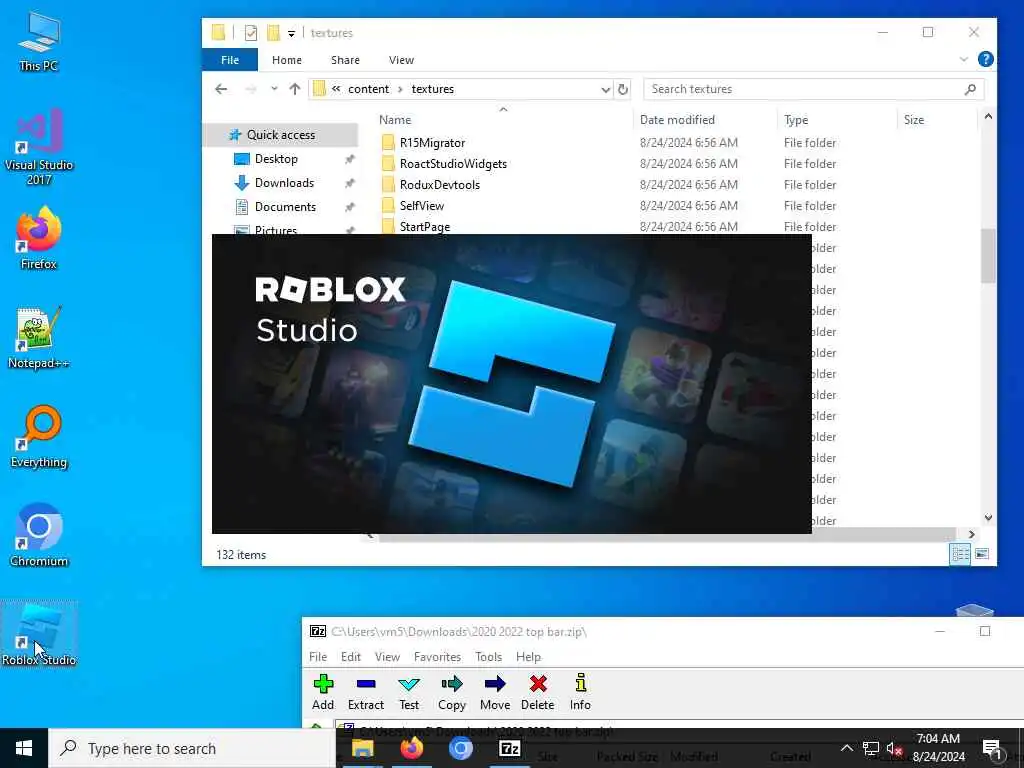
Task: Sort by Date modified column
Action: (x=677, y=120)
